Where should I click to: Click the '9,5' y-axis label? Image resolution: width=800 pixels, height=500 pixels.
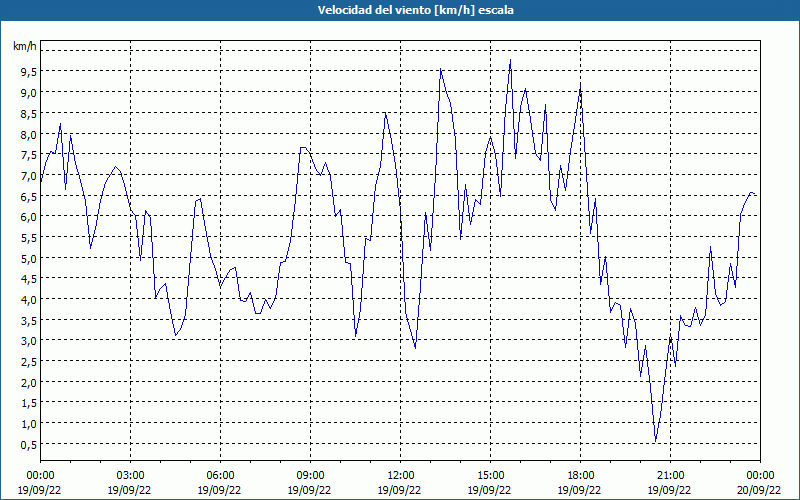28,72
